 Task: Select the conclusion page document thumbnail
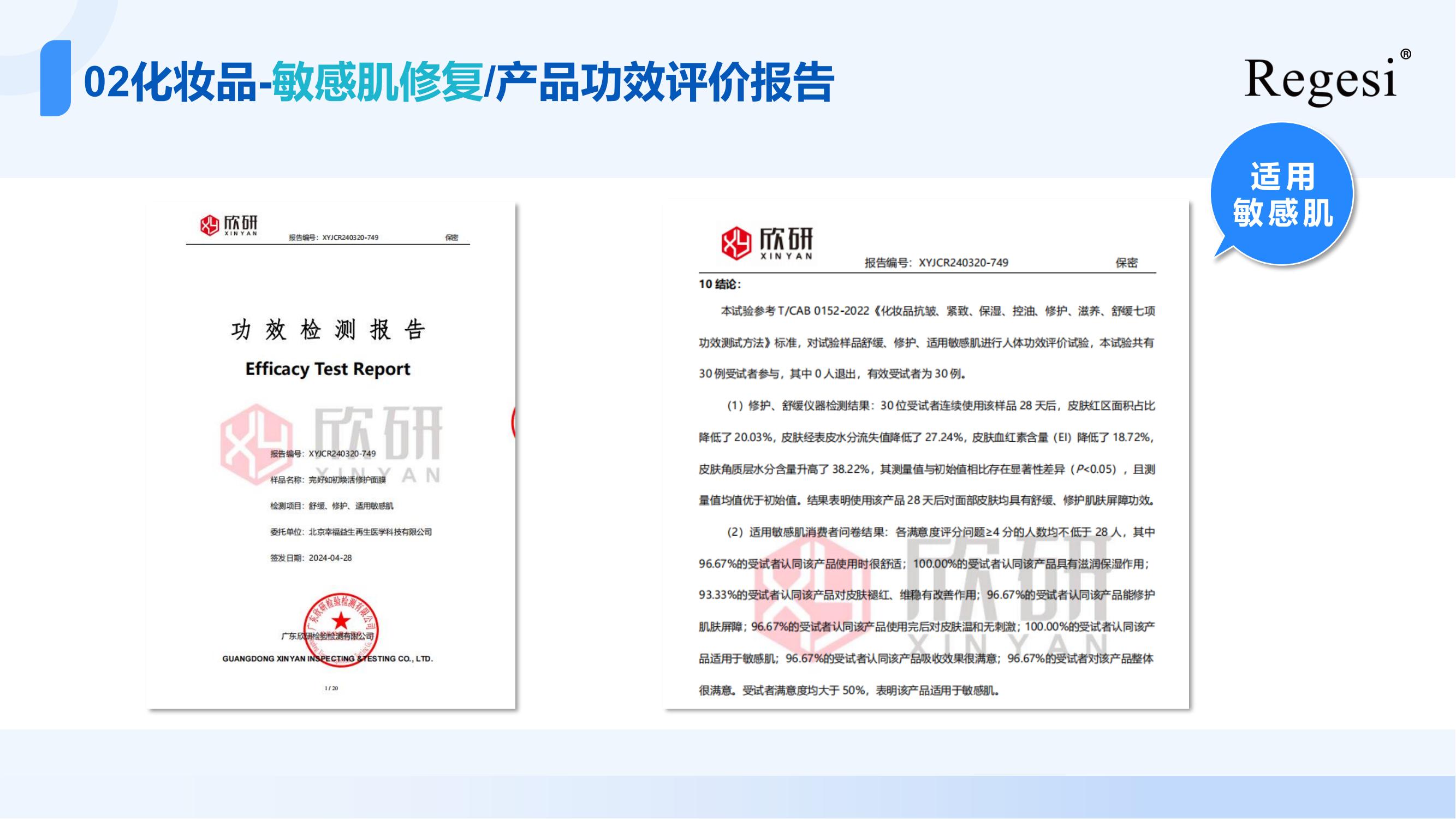pyautogui.click(x=926, y=454)
